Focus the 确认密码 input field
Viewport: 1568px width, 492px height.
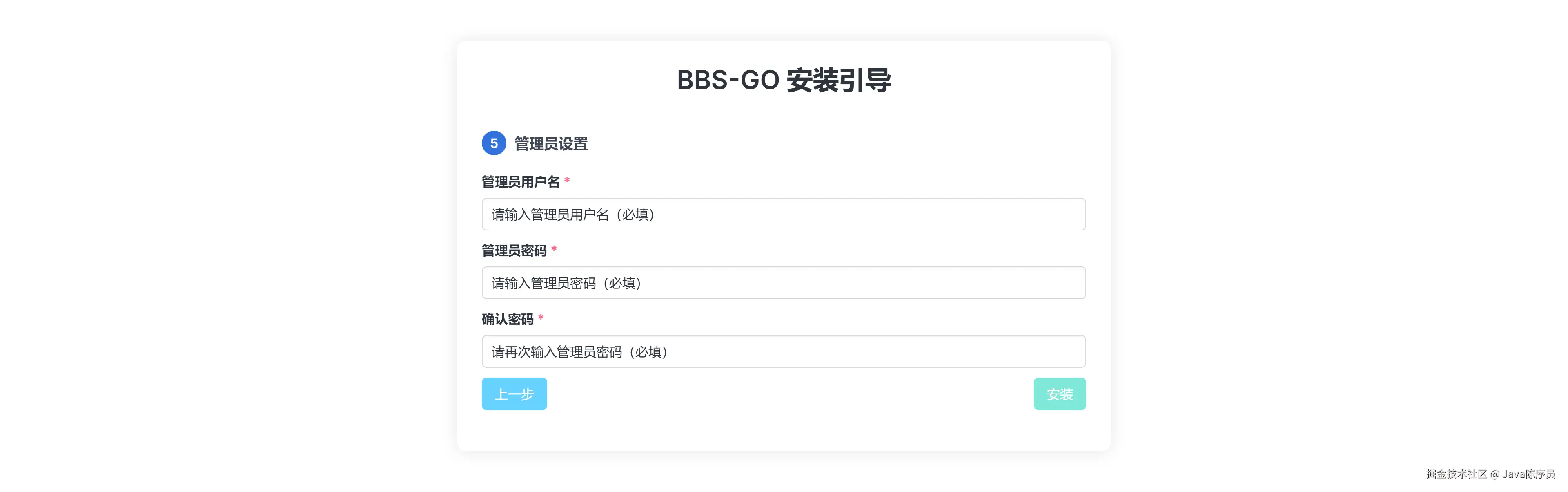[852, 352]
